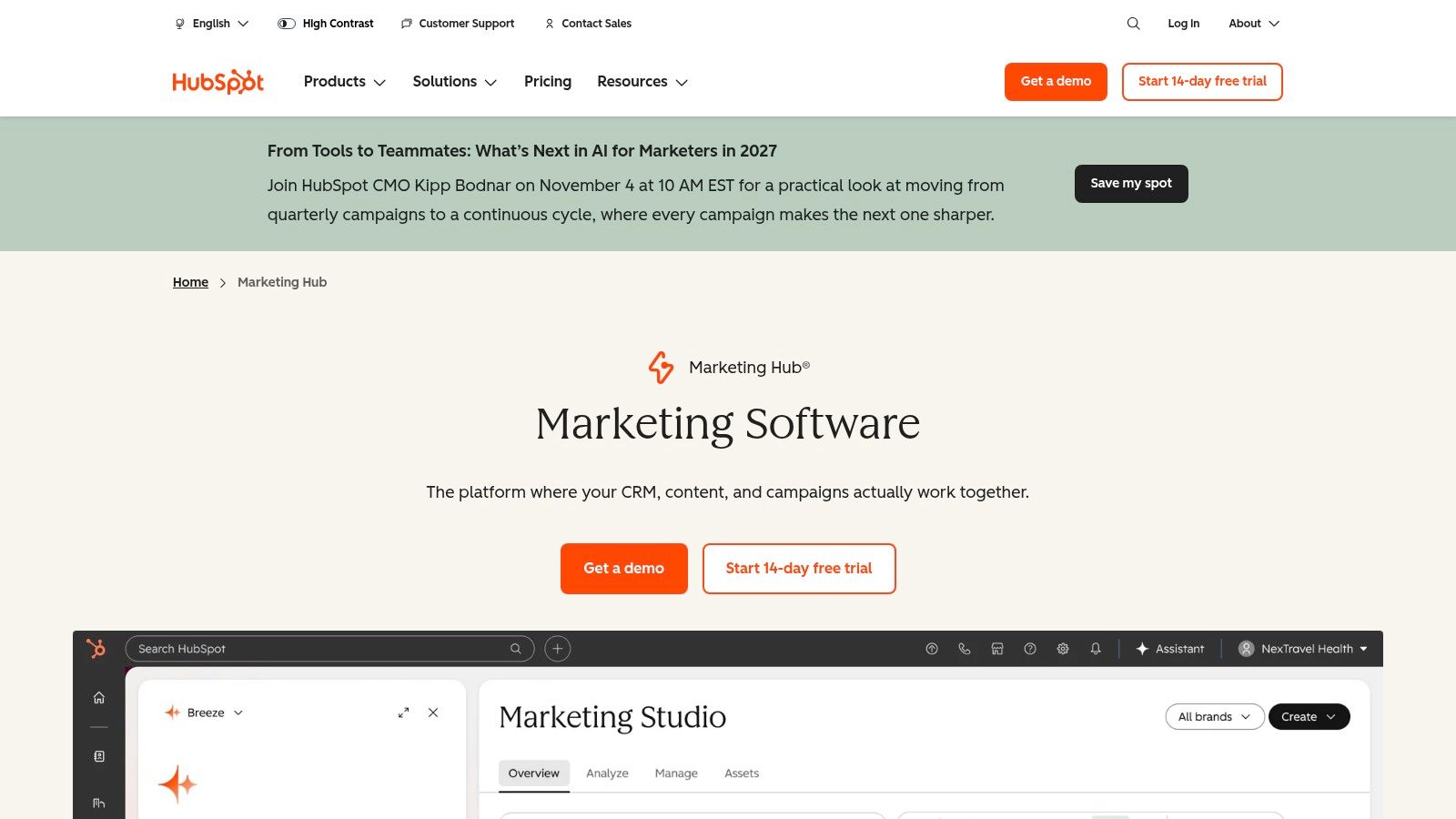Open the marketplace storefront icon
Image resolution: width=1456 pixels, height=819 pixels.
(997, 649)
